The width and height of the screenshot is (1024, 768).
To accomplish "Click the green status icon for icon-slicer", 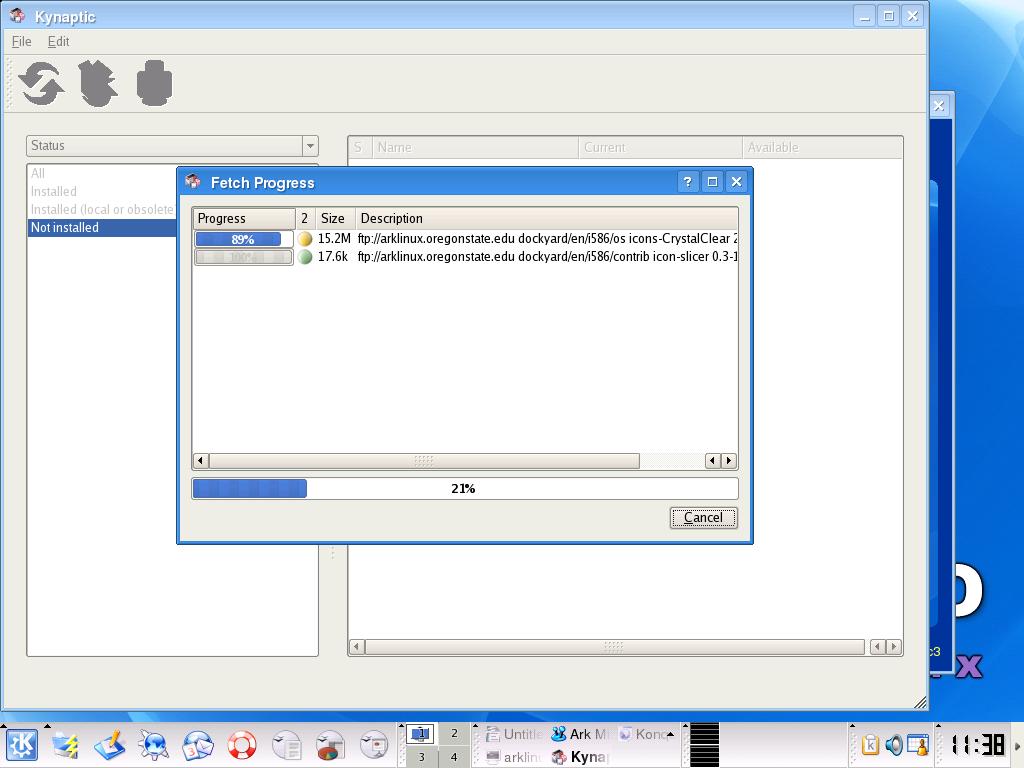I will click(x=304, y=257).
